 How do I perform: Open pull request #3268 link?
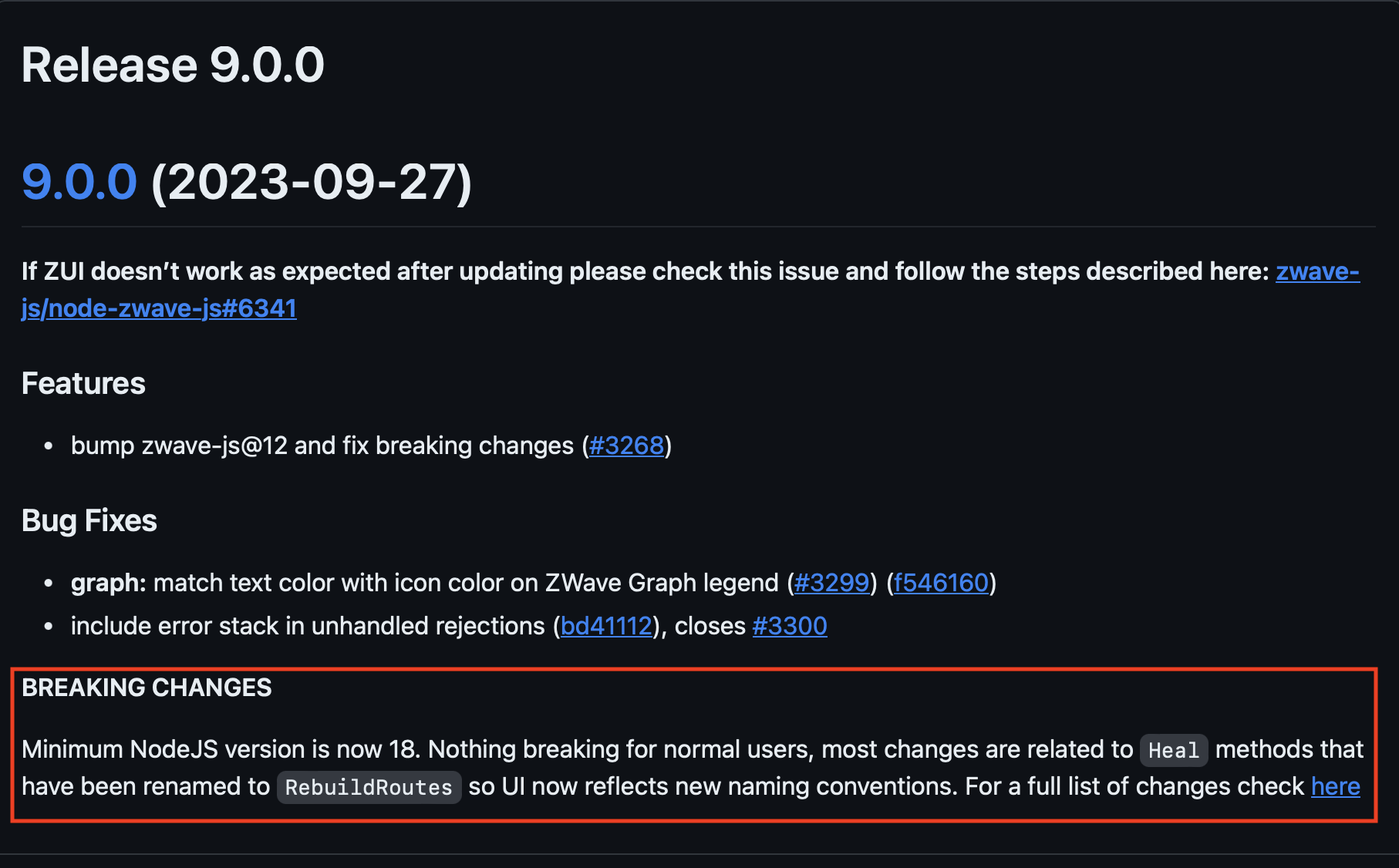click(x=626, y=446)
